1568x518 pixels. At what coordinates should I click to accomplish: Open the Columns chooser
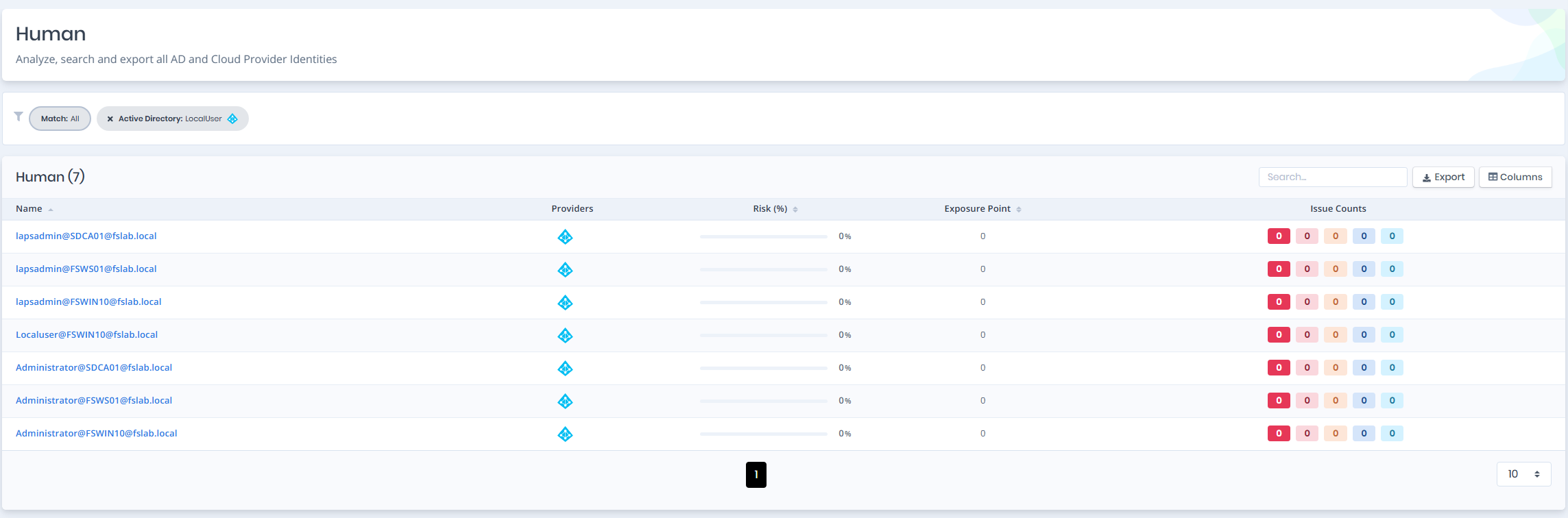[1515, 177]
